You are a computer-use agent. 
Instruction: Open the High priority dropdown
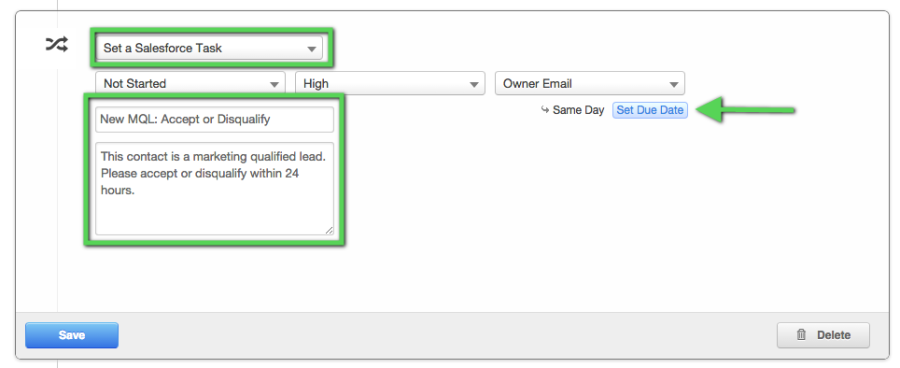[x=390, y=83]
